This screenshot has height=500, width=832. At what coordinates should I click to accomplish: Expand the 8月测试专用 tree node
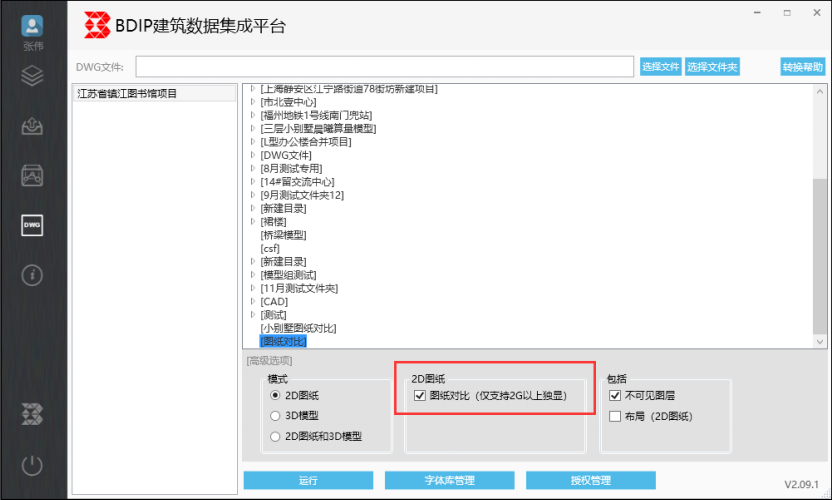(253, 168)
